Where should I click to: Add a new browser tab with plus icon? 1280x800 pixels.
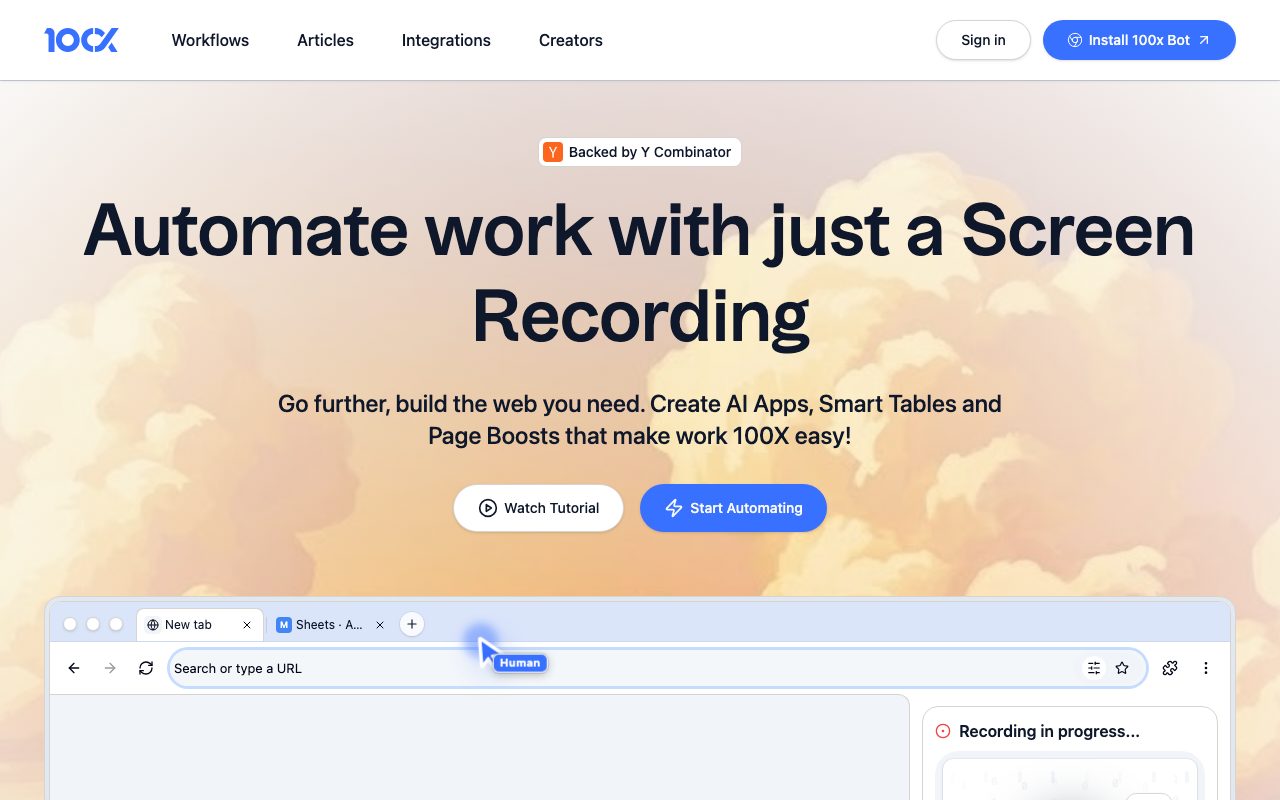412,624
